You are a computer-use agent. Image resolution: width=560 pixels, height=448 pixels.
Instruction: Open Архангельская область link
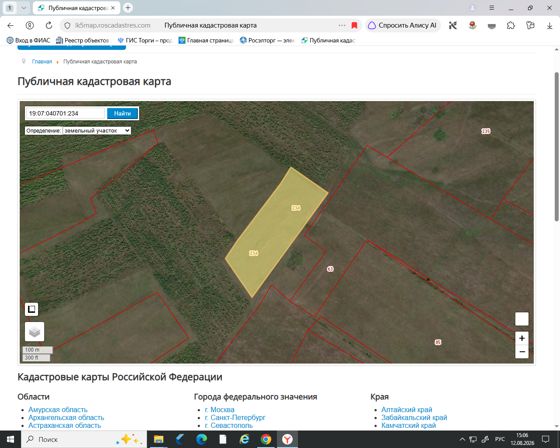[x=66, y=417]
